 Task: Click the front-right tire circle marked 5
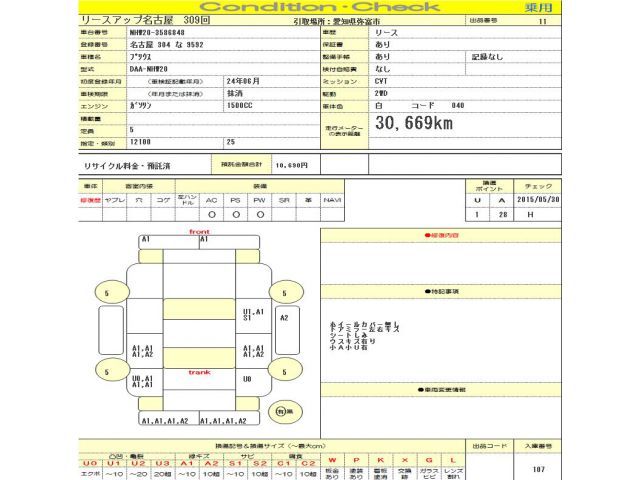[x=285, y=293]
